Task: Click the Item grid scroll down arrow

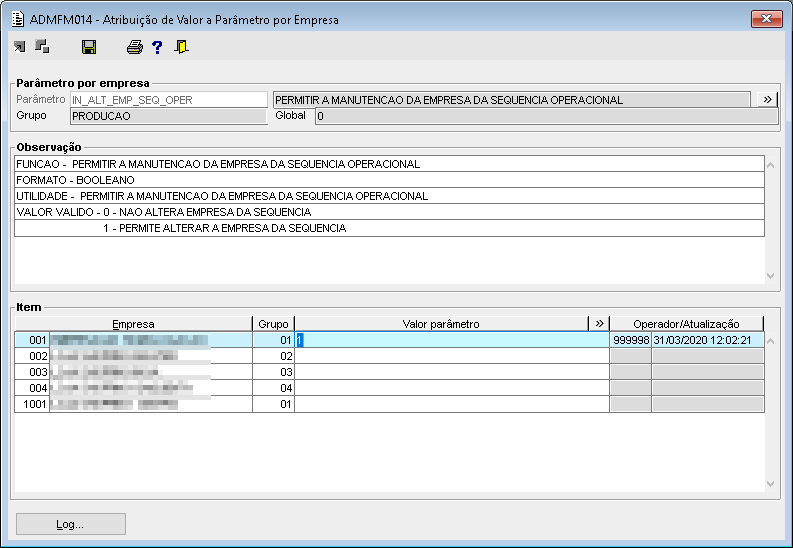Action: [x=771, y=484]
